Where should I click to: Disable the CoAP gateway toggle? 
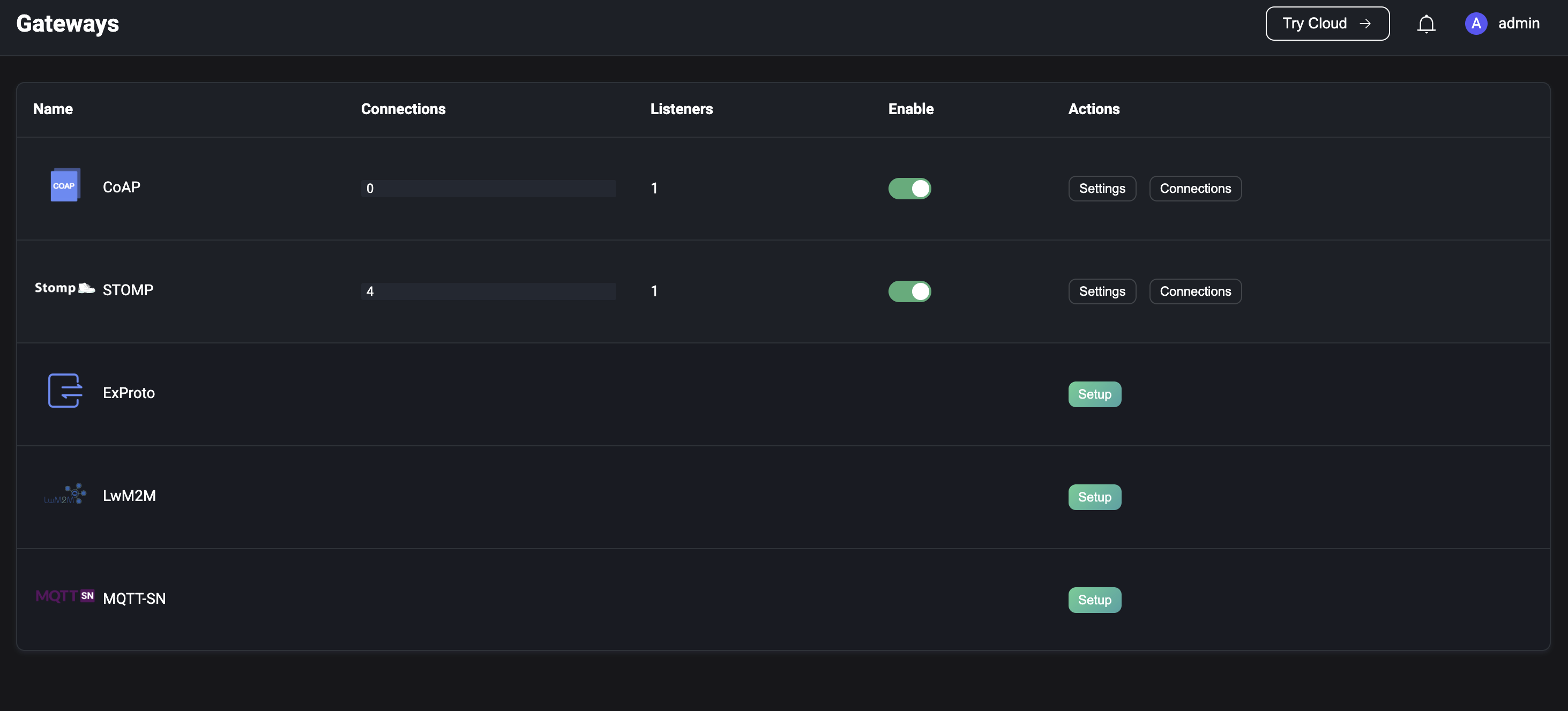(909, 189)
